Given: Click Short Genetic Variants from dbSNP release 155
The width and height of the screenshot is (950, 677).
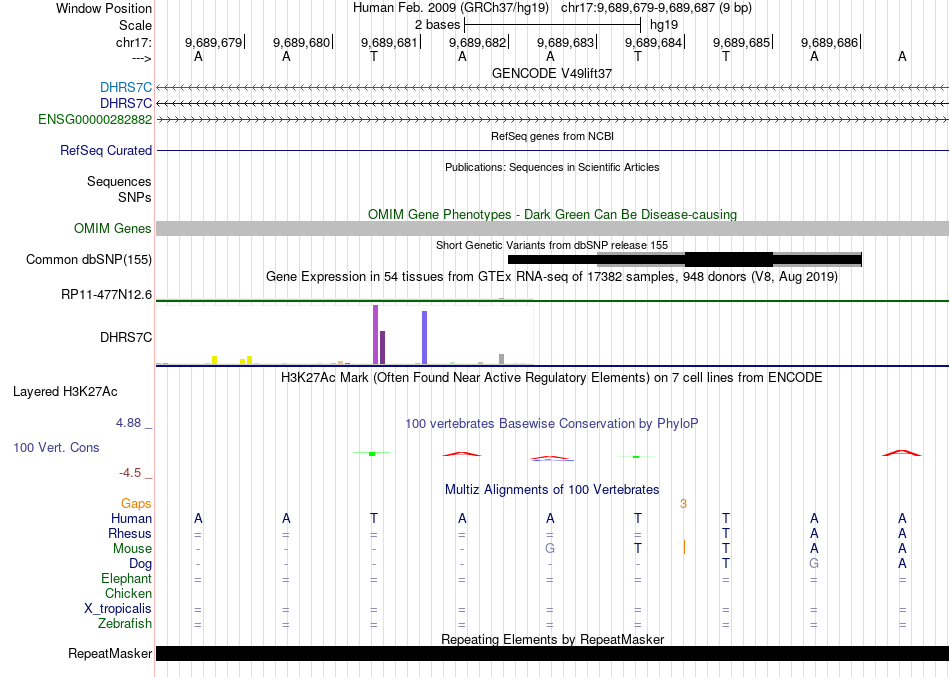Looking at the screenshot, I should point(552,245).
